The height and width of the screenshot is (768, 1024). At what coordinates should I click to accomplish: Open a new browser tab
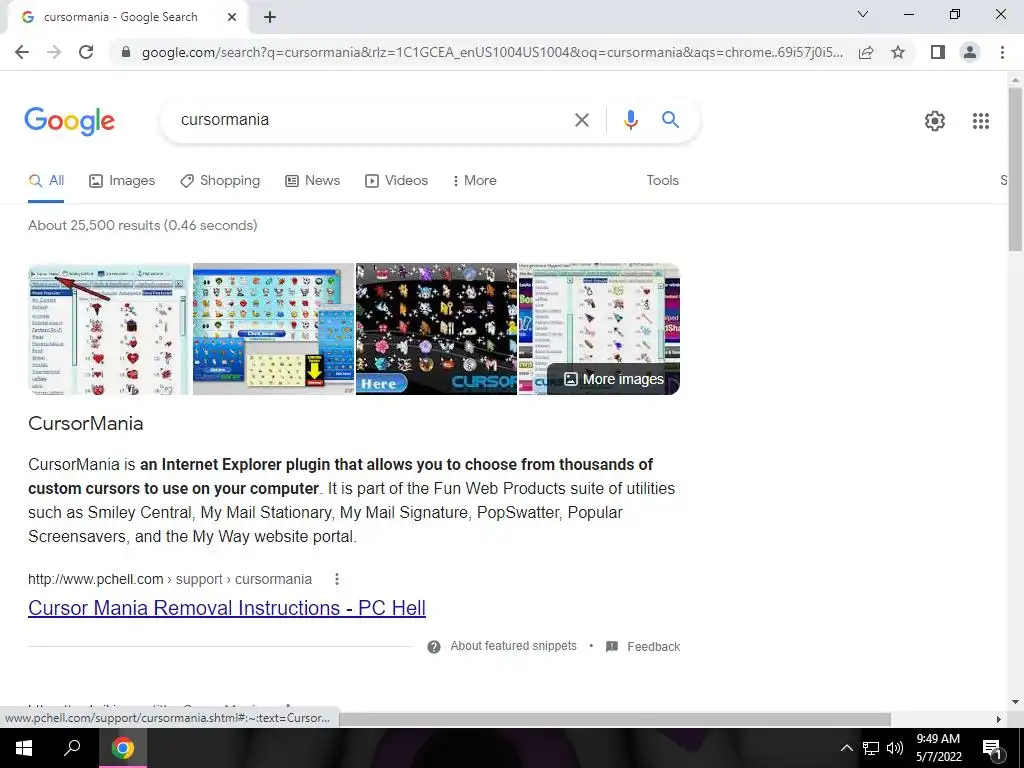(270, 18)
